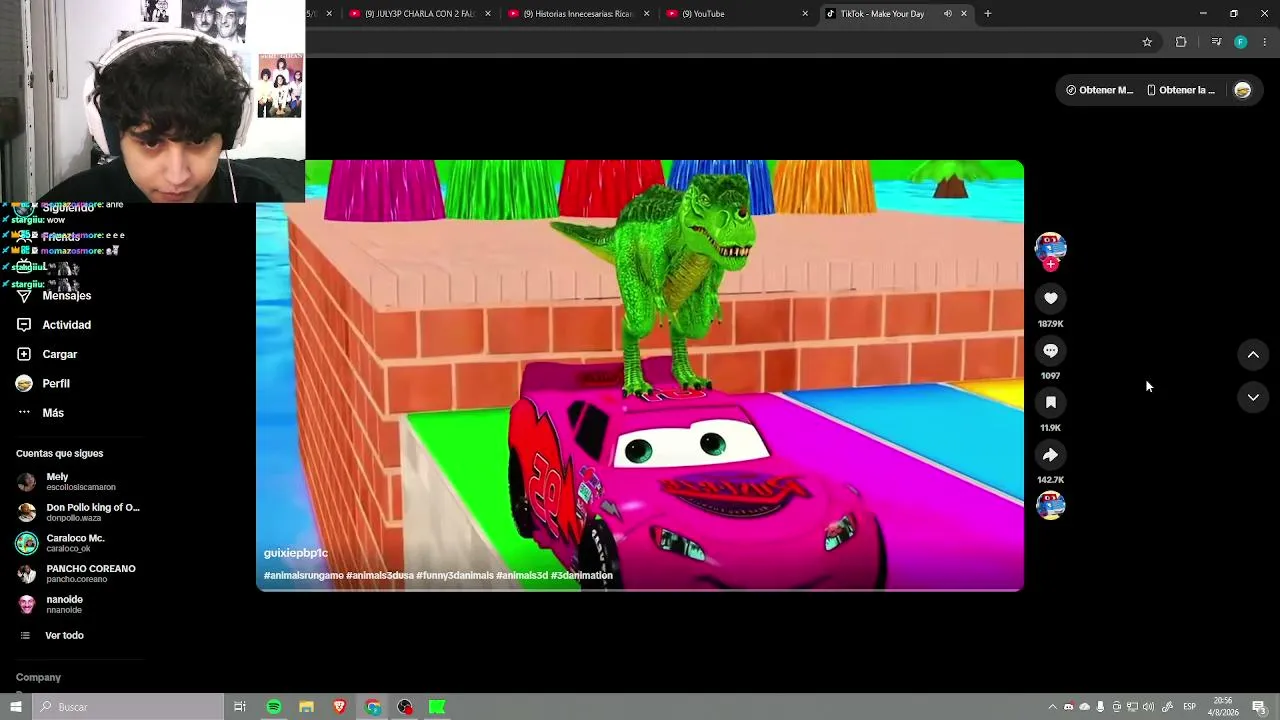Open the TikTok profile avatar at top right
Image resolution: width=1280 pixels, height=720 pixels.
tap(1242, 90)
